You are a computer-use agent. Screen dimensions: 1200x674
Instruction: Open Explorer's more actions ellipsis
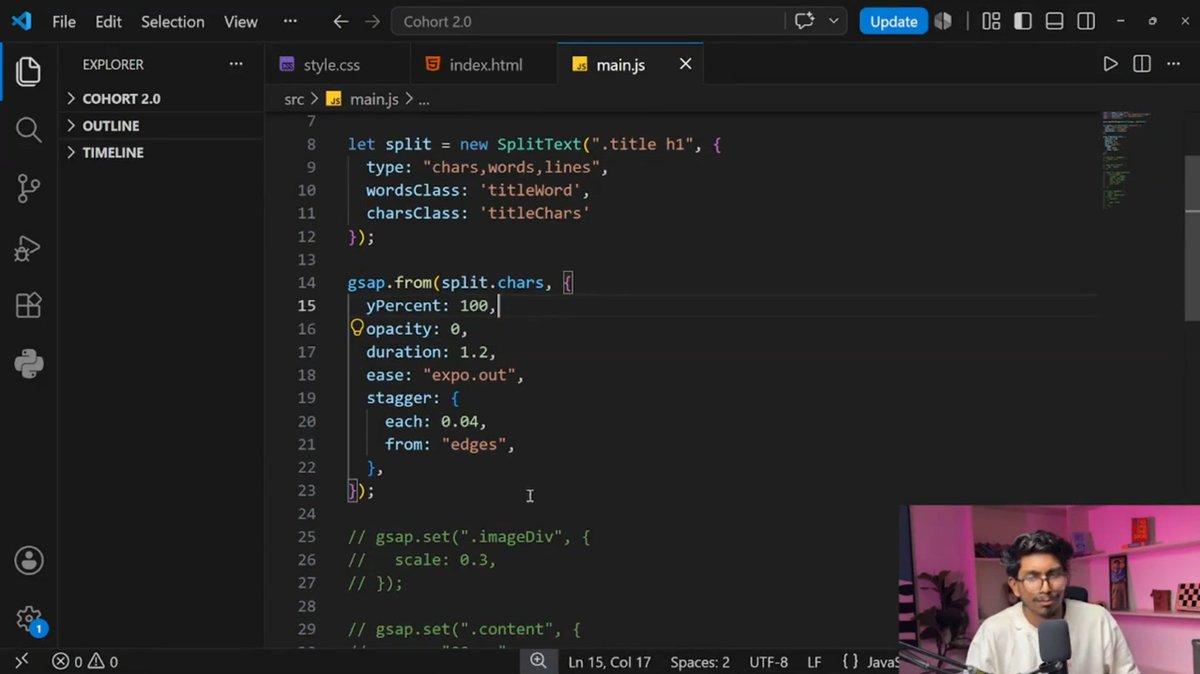[x=236, y=64]
